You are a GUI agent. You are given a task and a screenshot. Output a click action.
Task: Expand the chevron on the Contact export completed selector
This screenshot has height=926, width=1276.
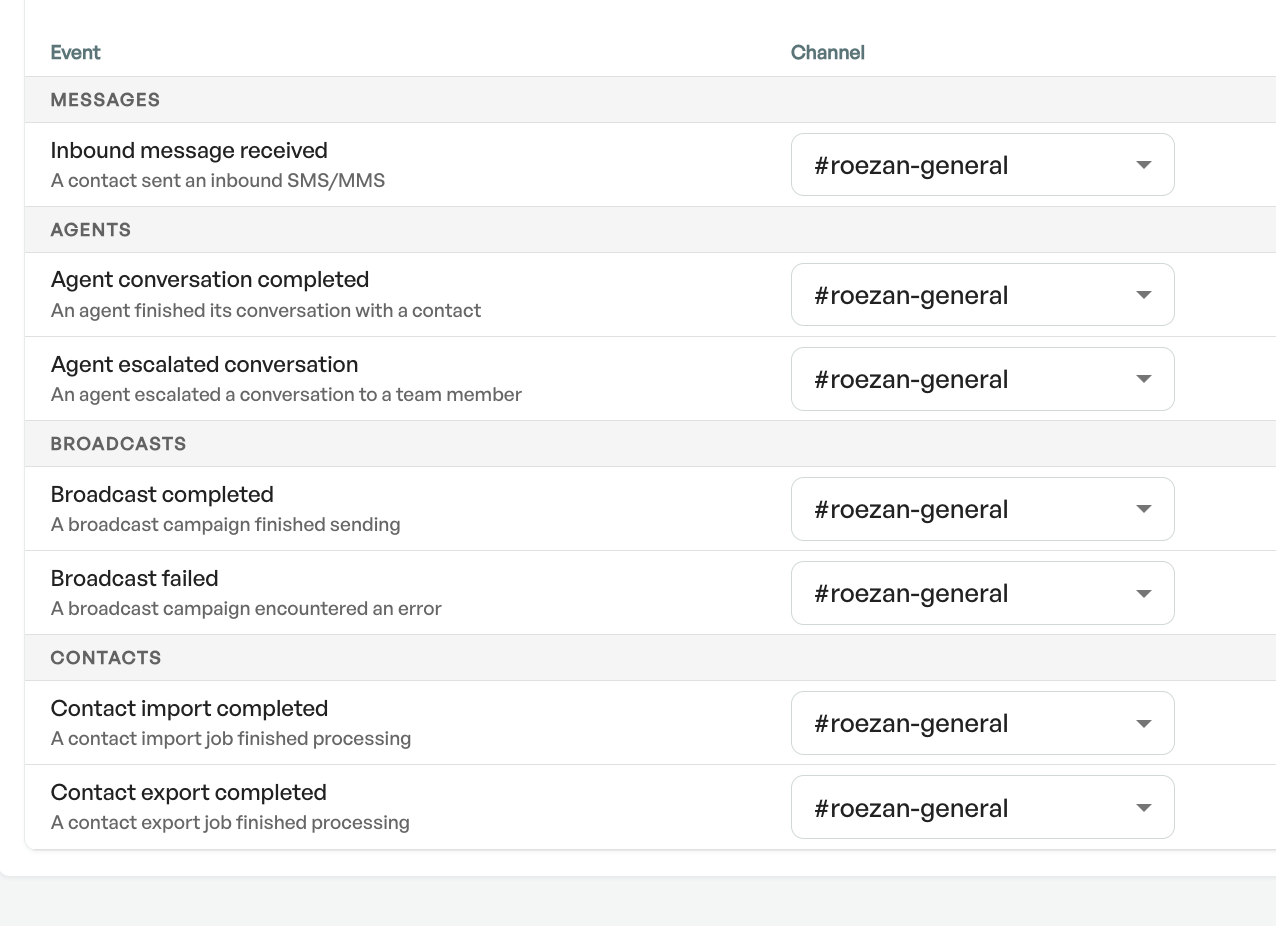1142,807
